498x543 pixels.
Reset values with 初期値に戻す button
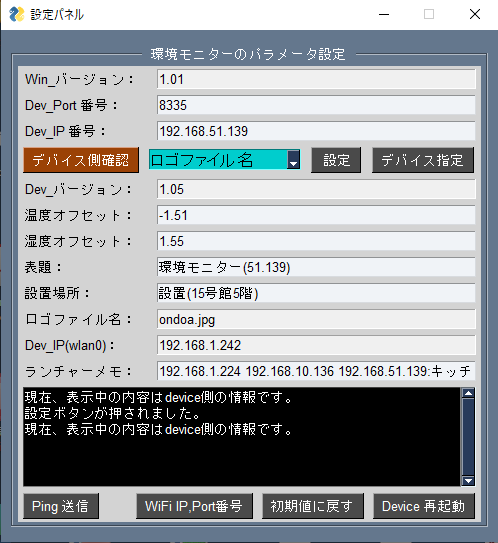click(x=313, y=506)
